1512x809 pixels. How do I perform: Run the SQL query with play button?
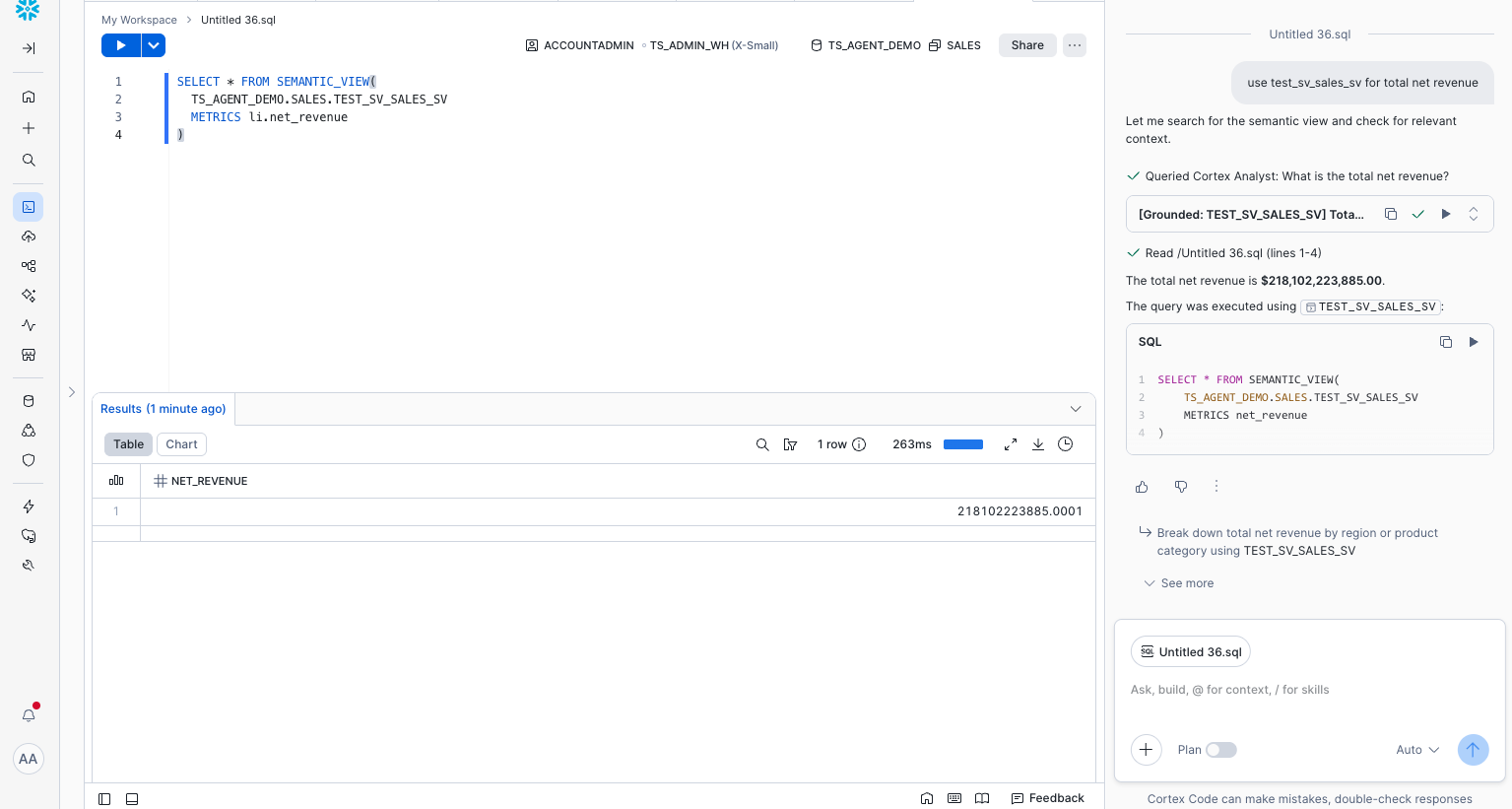(121, 45)
